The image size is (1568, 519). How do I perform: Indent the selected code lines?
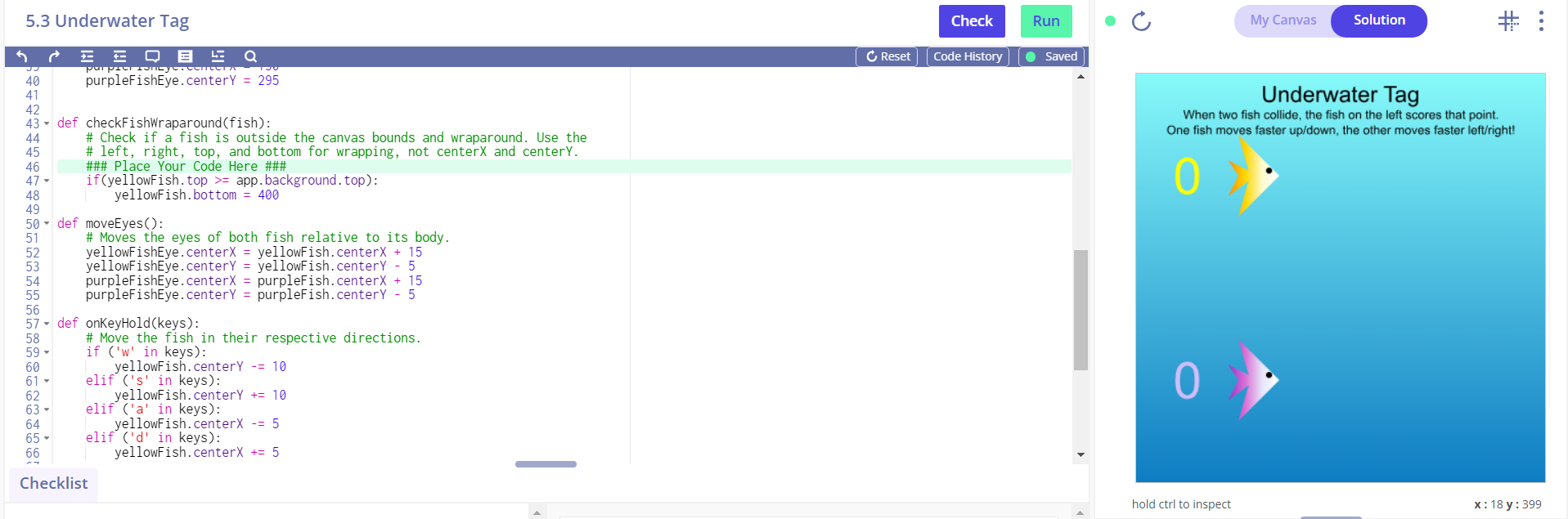tap(87, 56)
